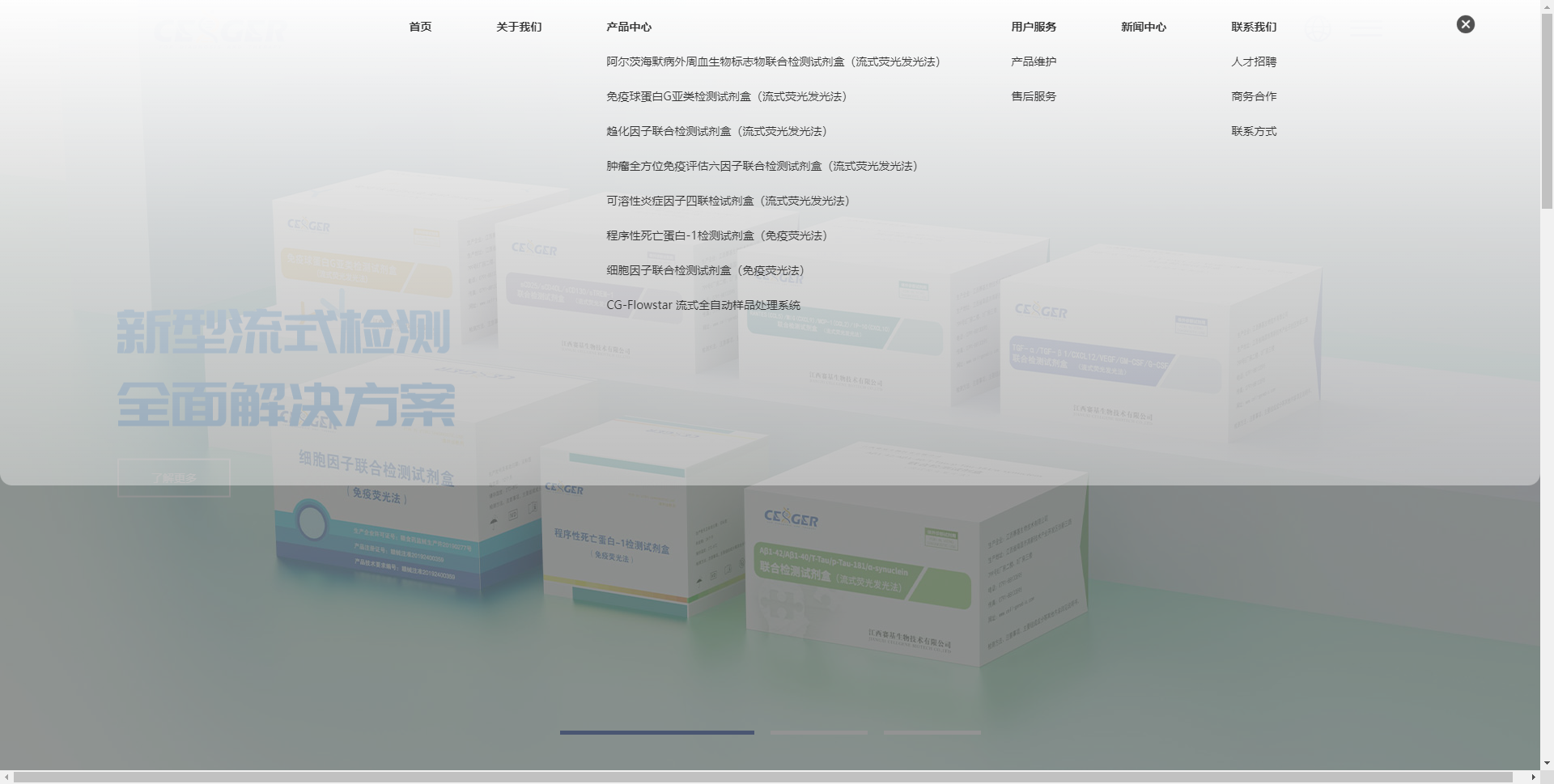
Task: Open the 联系我们 menu heading
Action: pos(1254,27)
